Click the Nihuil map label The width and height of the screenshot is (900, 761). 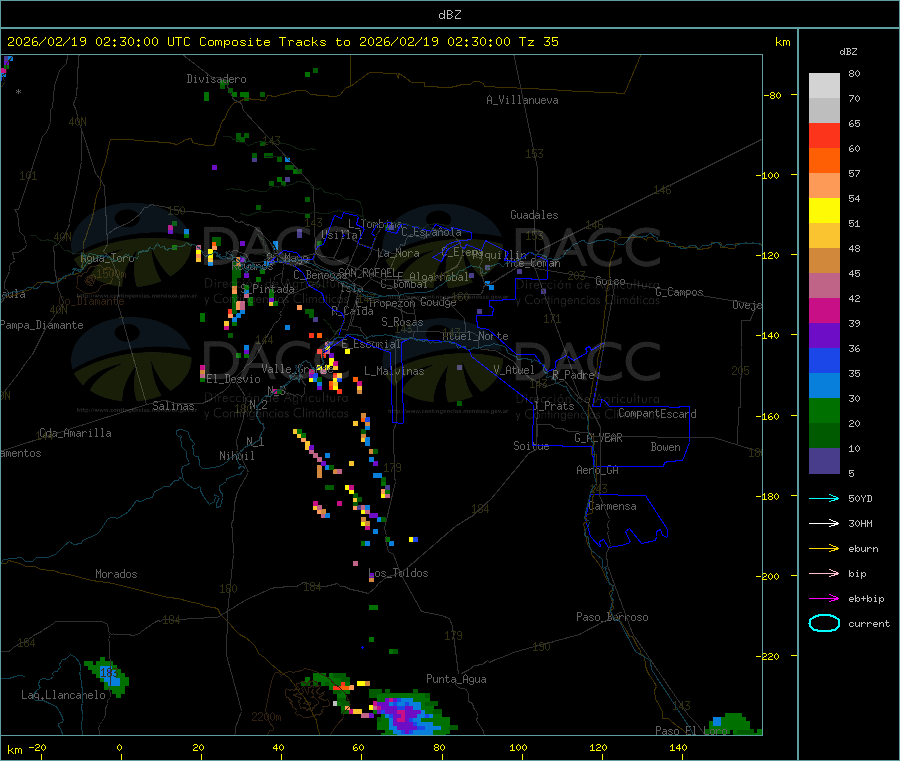click(237, 456)
